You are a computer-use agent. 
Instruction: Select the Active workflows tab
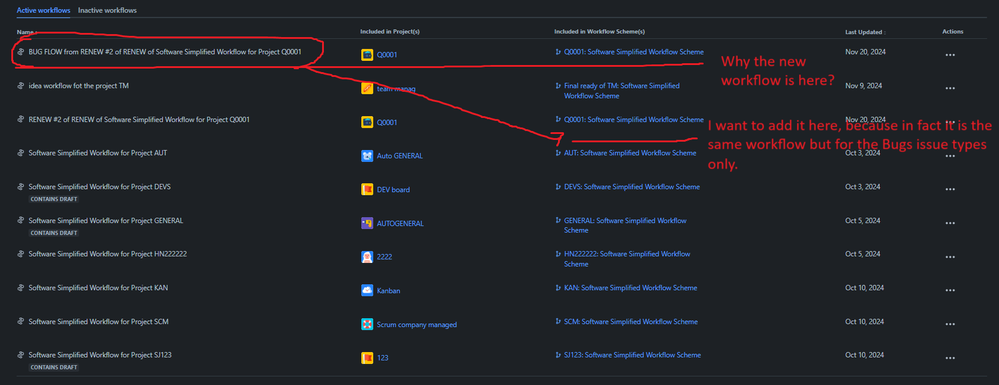tap(43, 10)
